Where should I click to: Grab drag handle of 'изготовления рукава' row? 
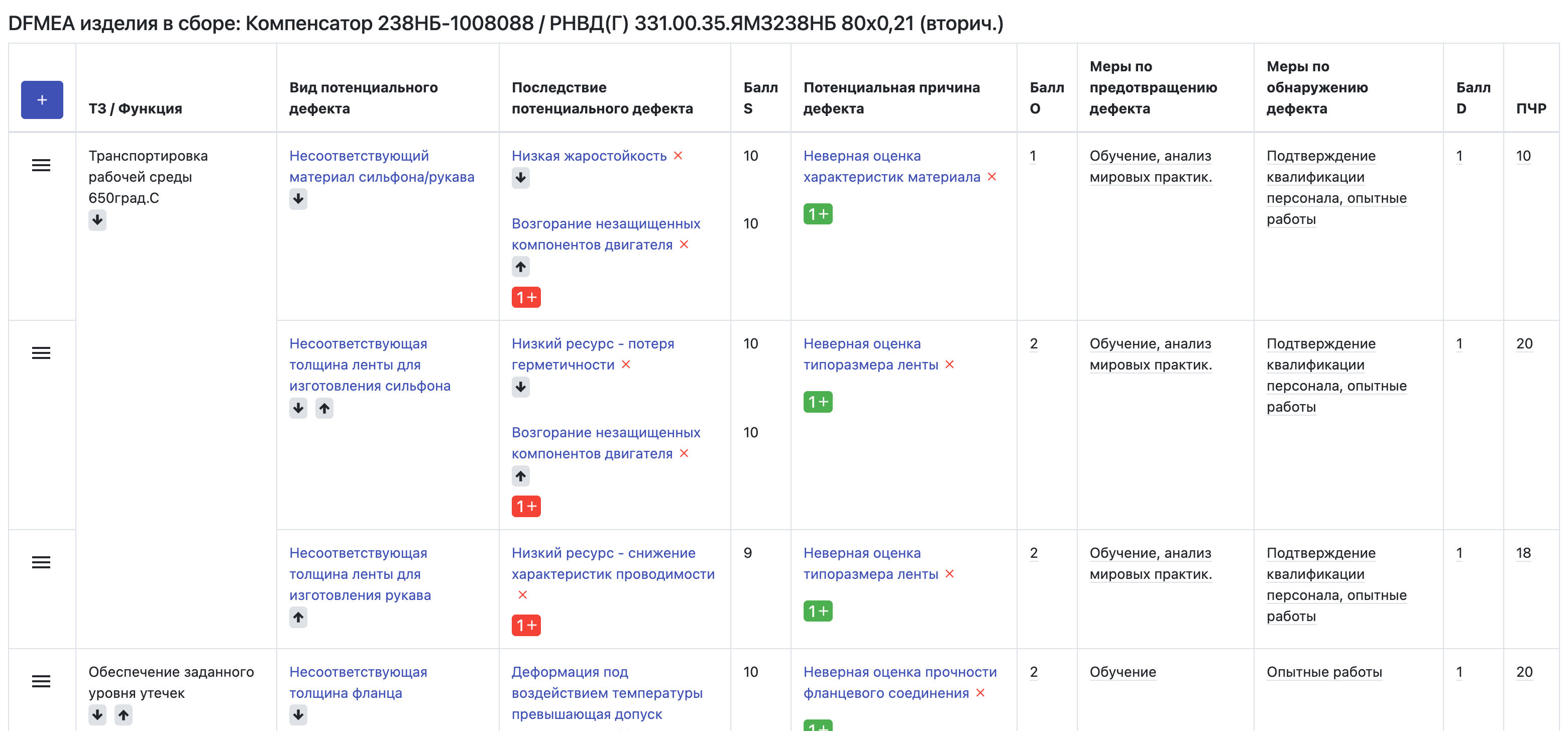pyautogui.click(x=41, y=562)
